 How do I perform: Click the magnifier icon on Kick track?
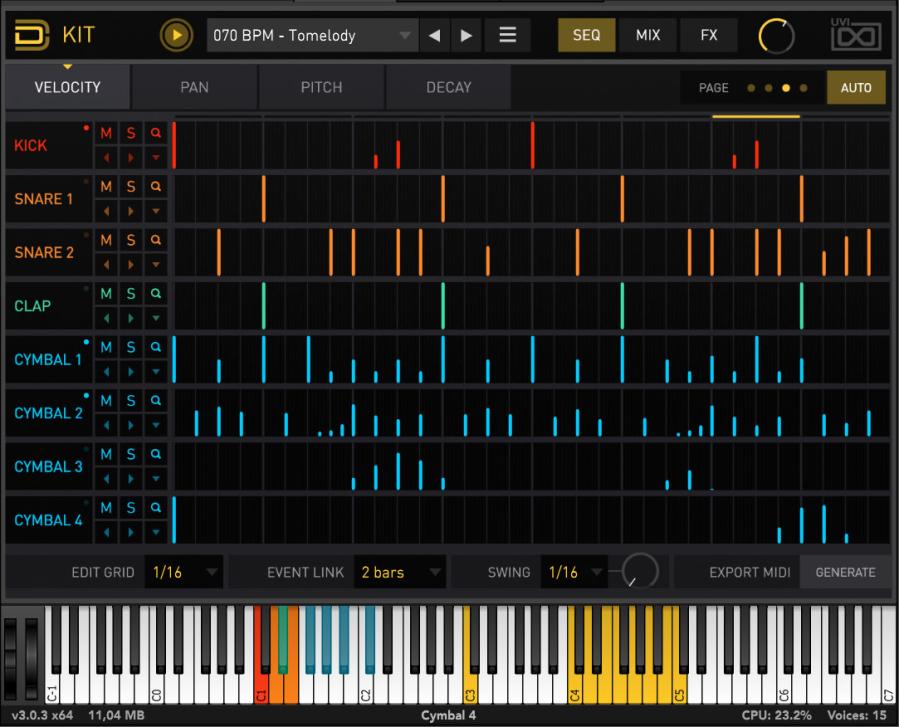(x=156, y=132)
